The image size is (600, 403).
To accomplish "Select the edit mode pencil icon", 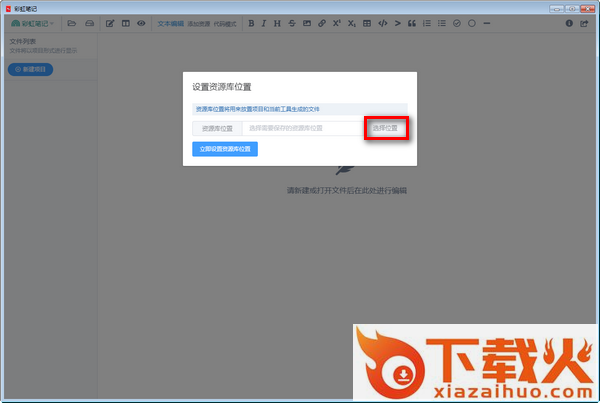I will click(110, 23).
